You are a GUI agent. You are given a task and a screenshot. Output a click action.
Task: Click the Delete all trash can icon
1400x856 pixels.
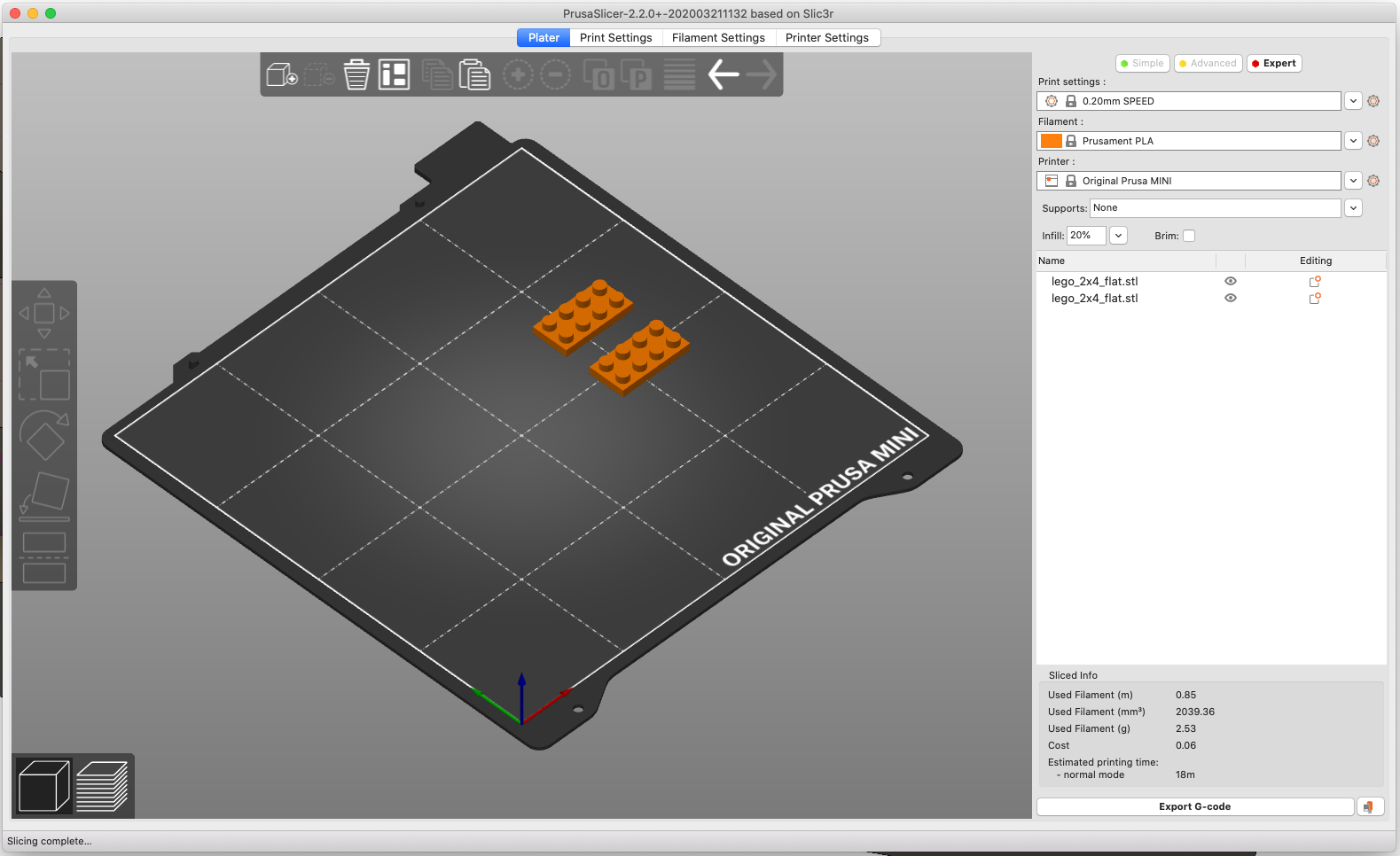point(356,74)
